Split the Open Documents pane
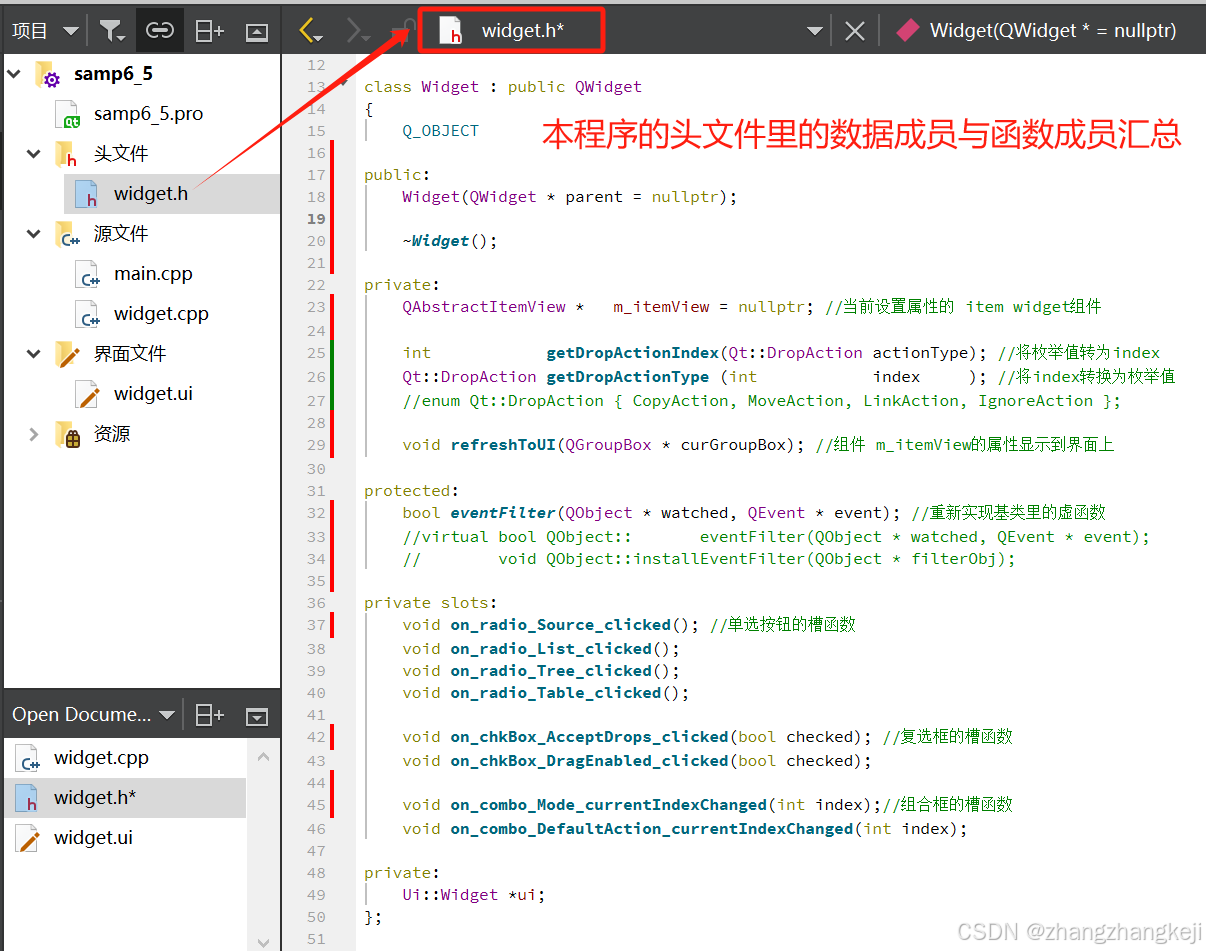 209,715
